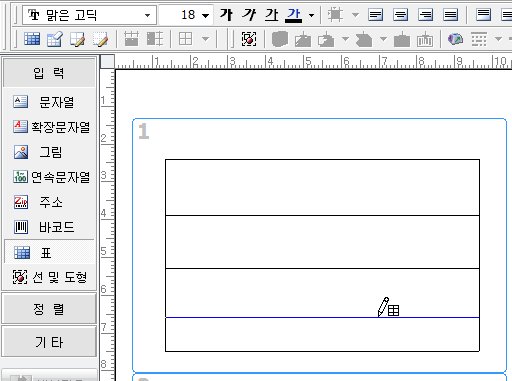
Task: Select 선 및 도형 lines and shapes
Action: click(50, 277)
